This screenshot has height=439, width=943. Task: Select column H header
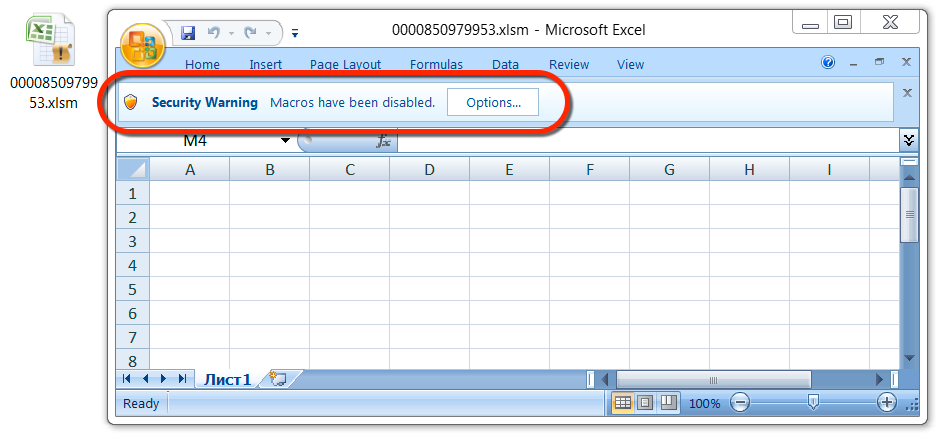pos(749,170)
